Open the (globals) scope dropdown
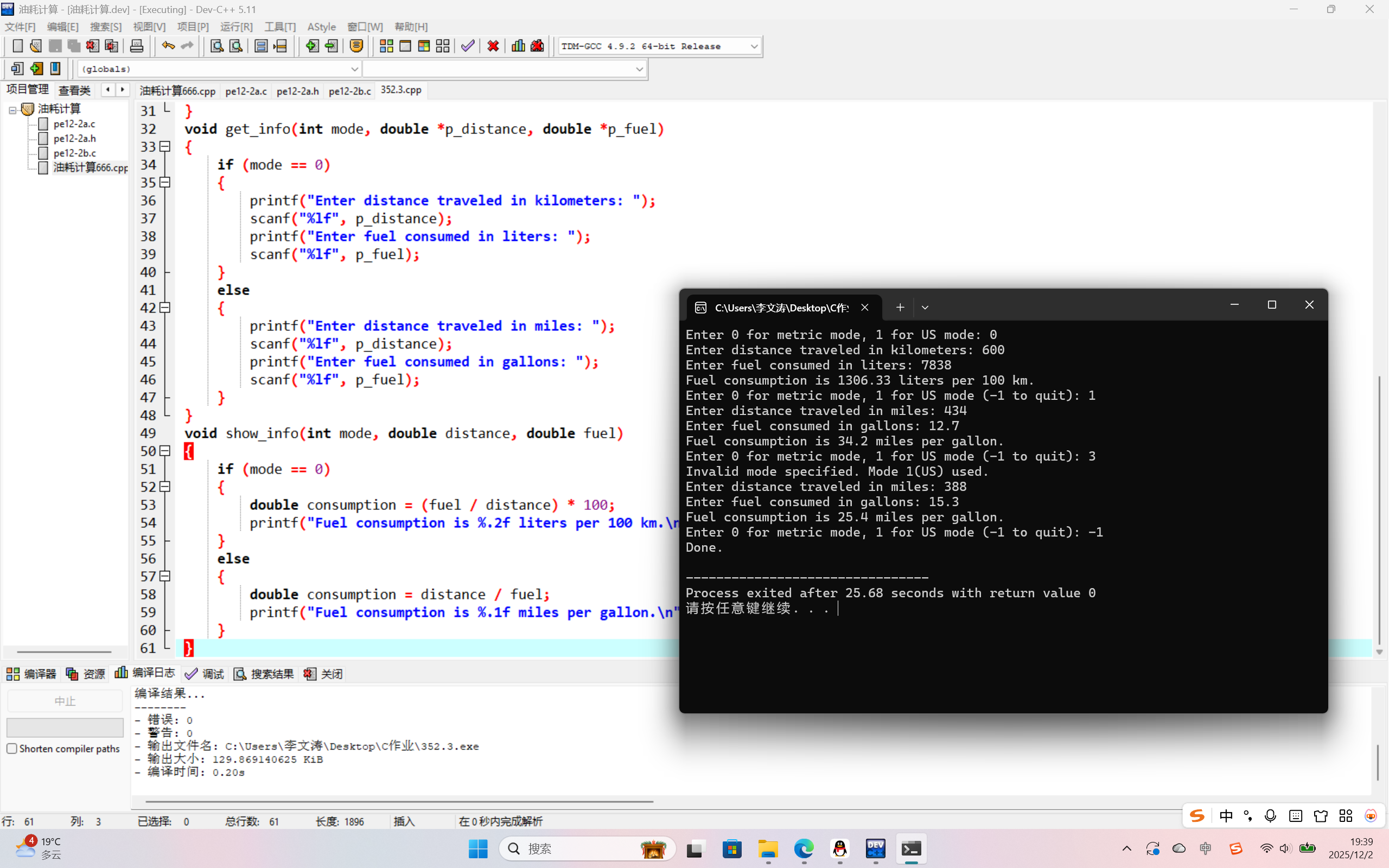 354,69
